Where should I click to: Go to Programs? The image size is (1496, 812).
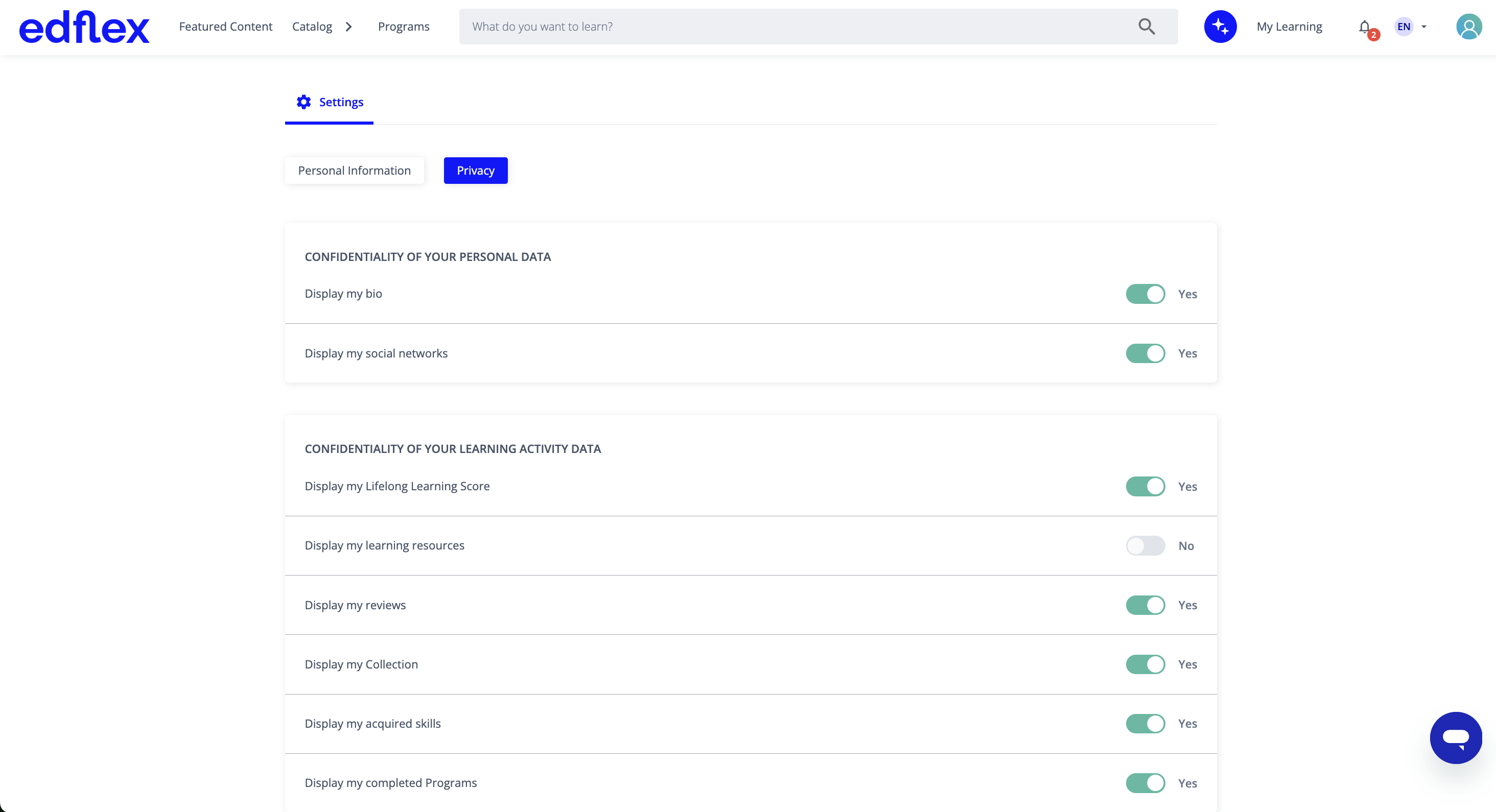[x=404, y=27]
